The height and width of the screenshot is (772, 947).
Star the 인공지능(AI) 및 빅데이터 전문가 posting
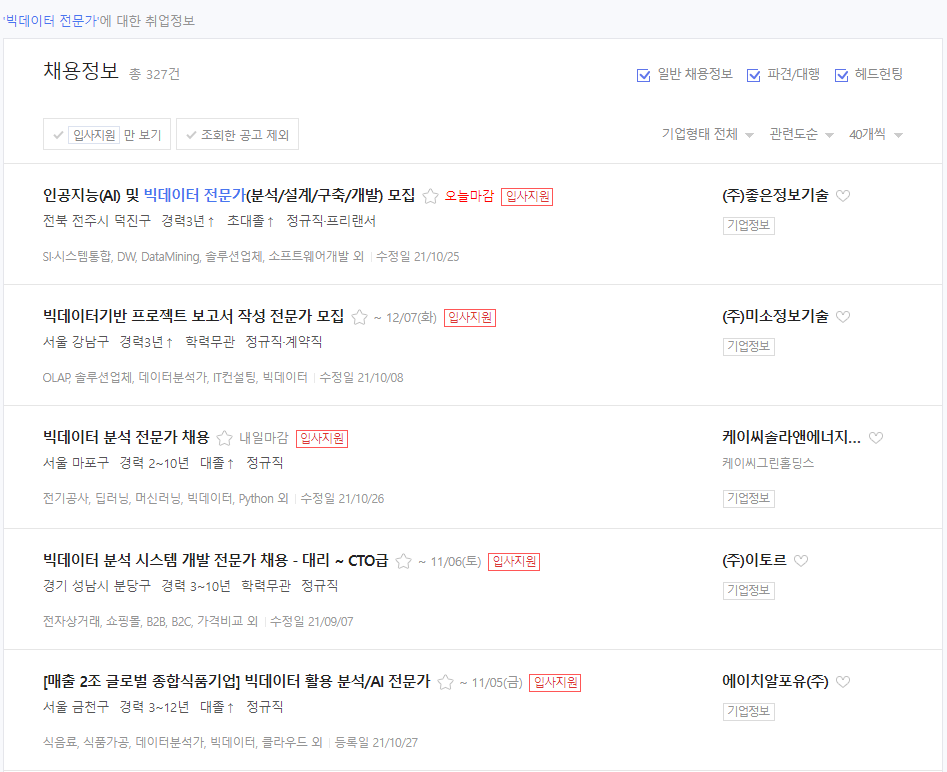coord(428,196)
